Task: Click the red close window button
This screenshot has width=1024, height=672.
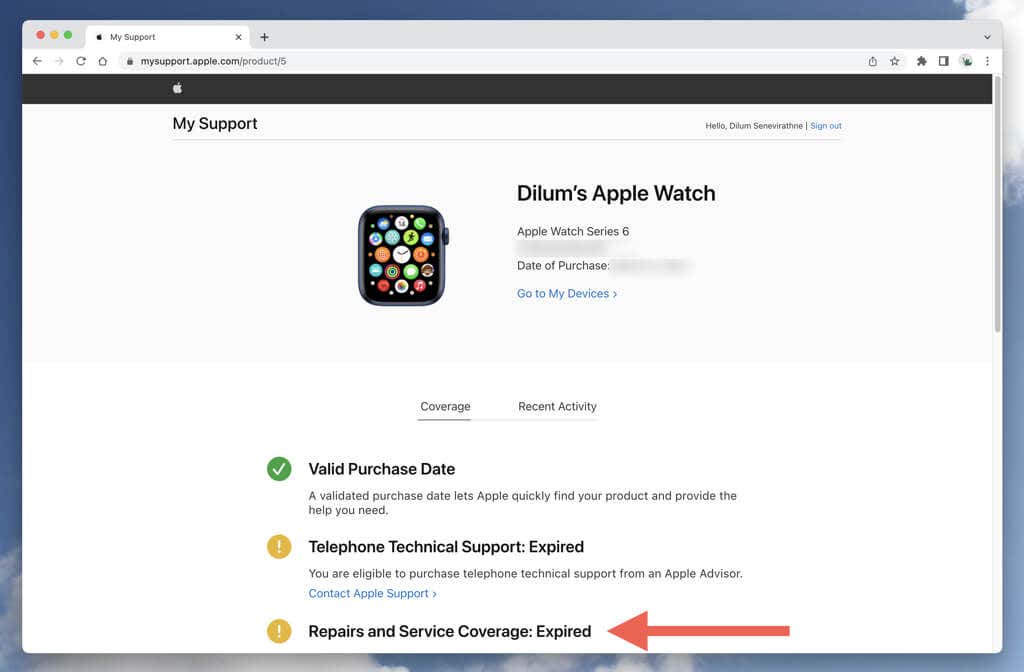Action: (x=40, y=35)
